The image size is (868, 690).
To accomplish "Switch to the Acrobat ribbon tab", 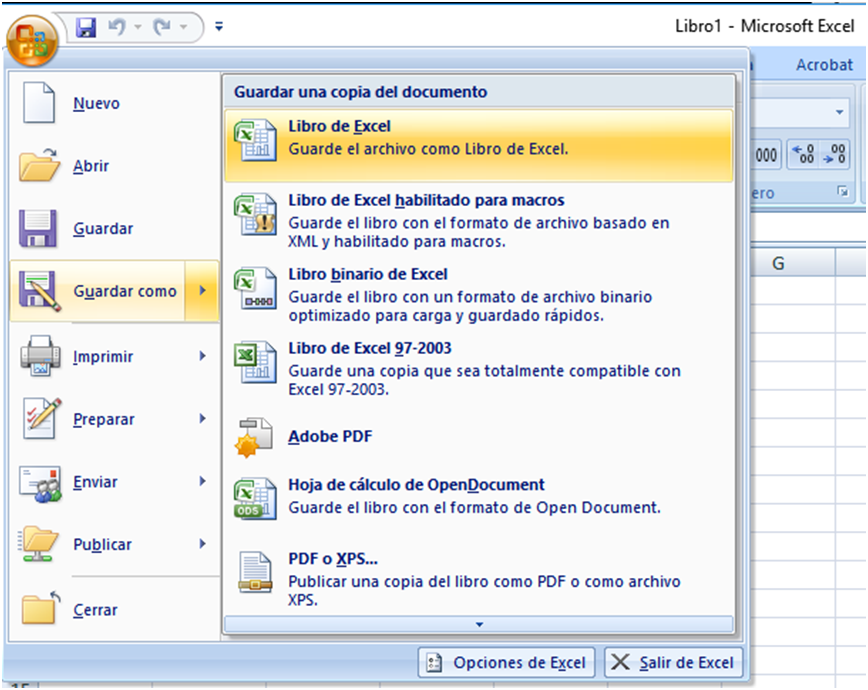I will 824,65.
